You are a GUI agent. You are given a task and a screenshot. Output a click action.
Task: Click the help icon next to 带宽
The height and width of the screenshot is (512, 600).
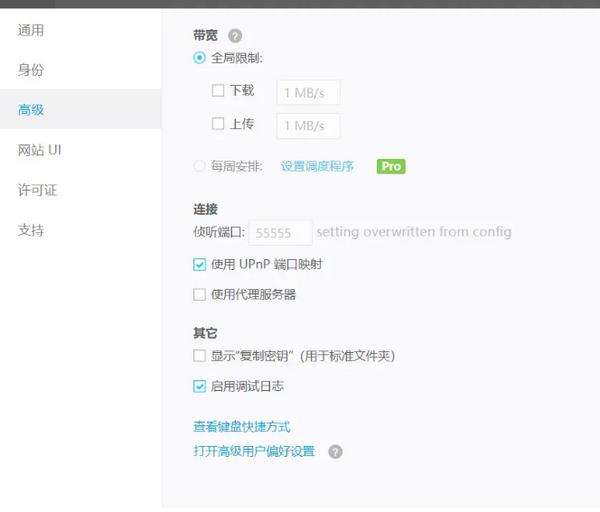click(x=235, y=35)
